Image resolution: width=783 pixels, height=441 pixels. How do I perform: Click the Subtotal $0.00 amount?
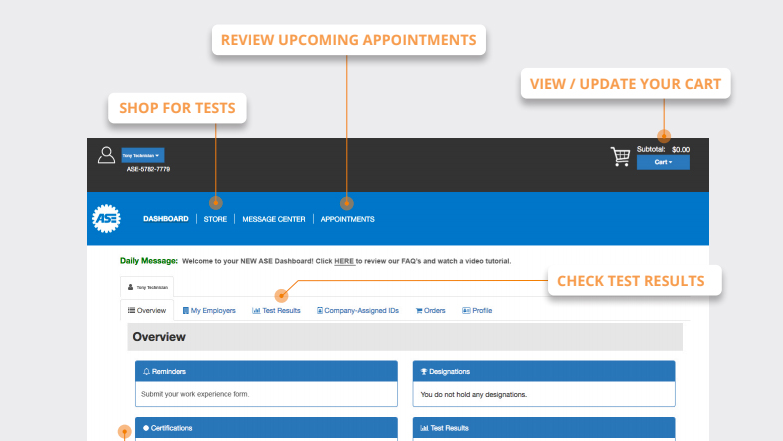(x=681, y=149)
